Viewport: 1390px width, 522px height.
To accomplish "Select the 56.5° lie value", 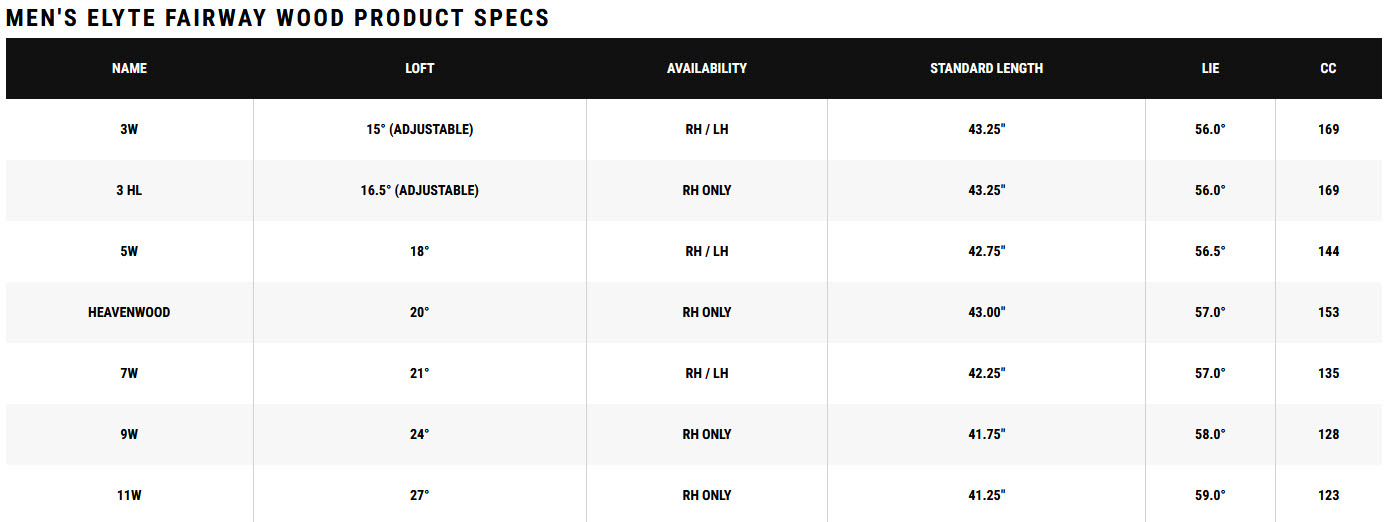I will click(1211, 252).
